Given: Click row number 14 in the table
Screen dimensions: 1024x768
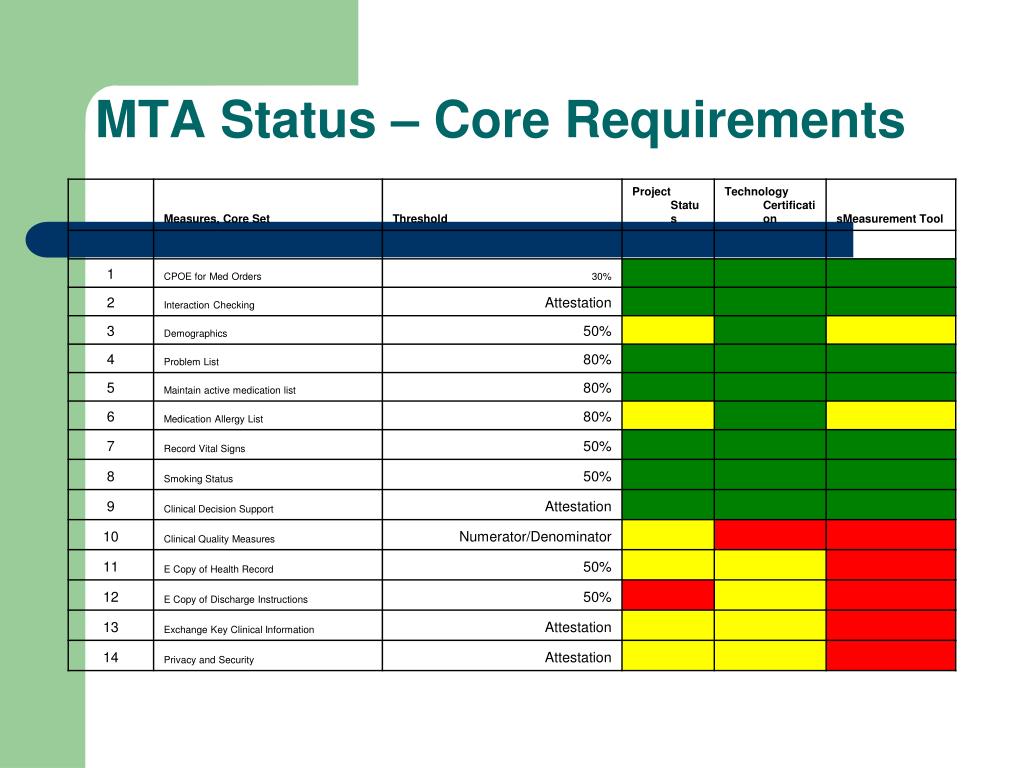Looking at the screenshot, I should pyautogui.click(x=110, y=657).
